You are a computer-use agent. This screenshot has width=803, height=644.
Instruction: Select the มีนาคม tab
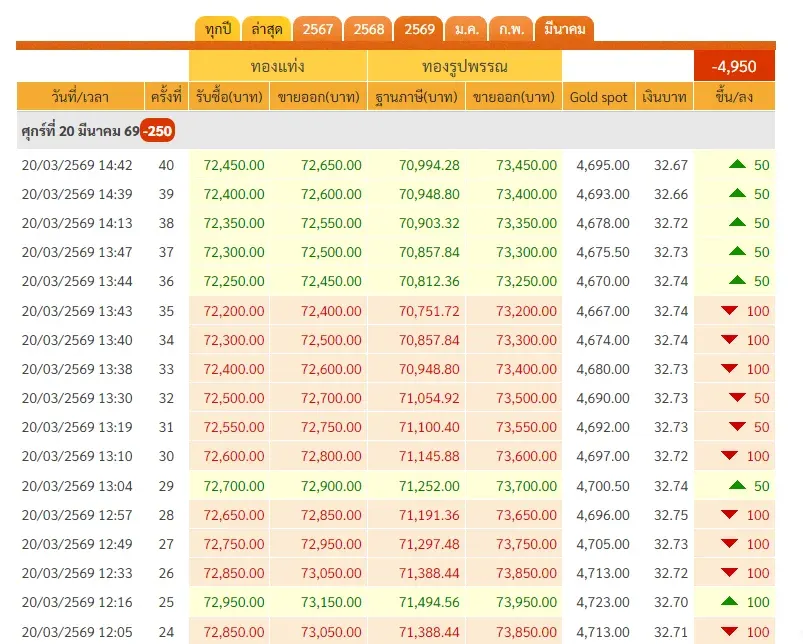pos(564,29)
